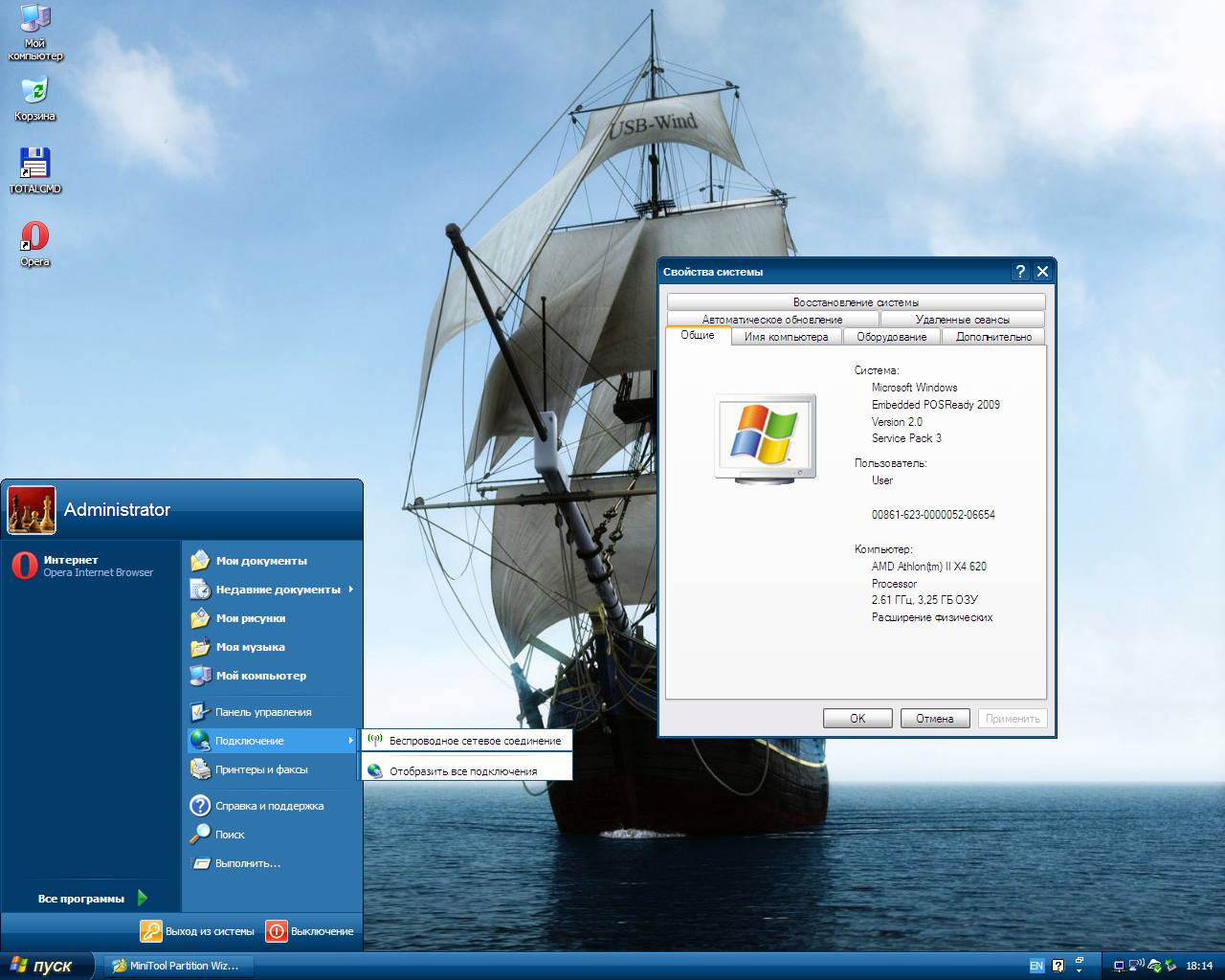Click the MiniTool Partition Wizard taskbar button

176,966
